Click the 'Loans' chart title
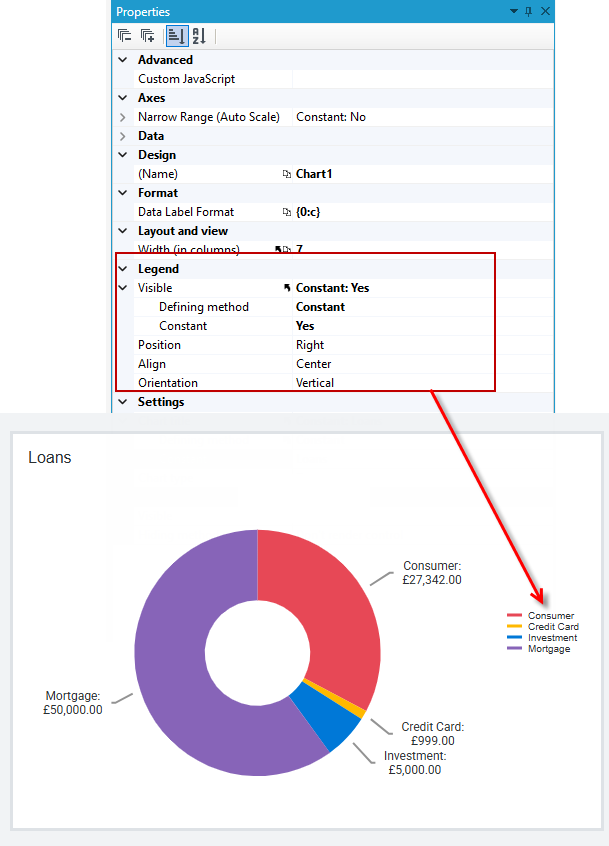This screenshot has height=846, width=609. (x=50, y=458)
